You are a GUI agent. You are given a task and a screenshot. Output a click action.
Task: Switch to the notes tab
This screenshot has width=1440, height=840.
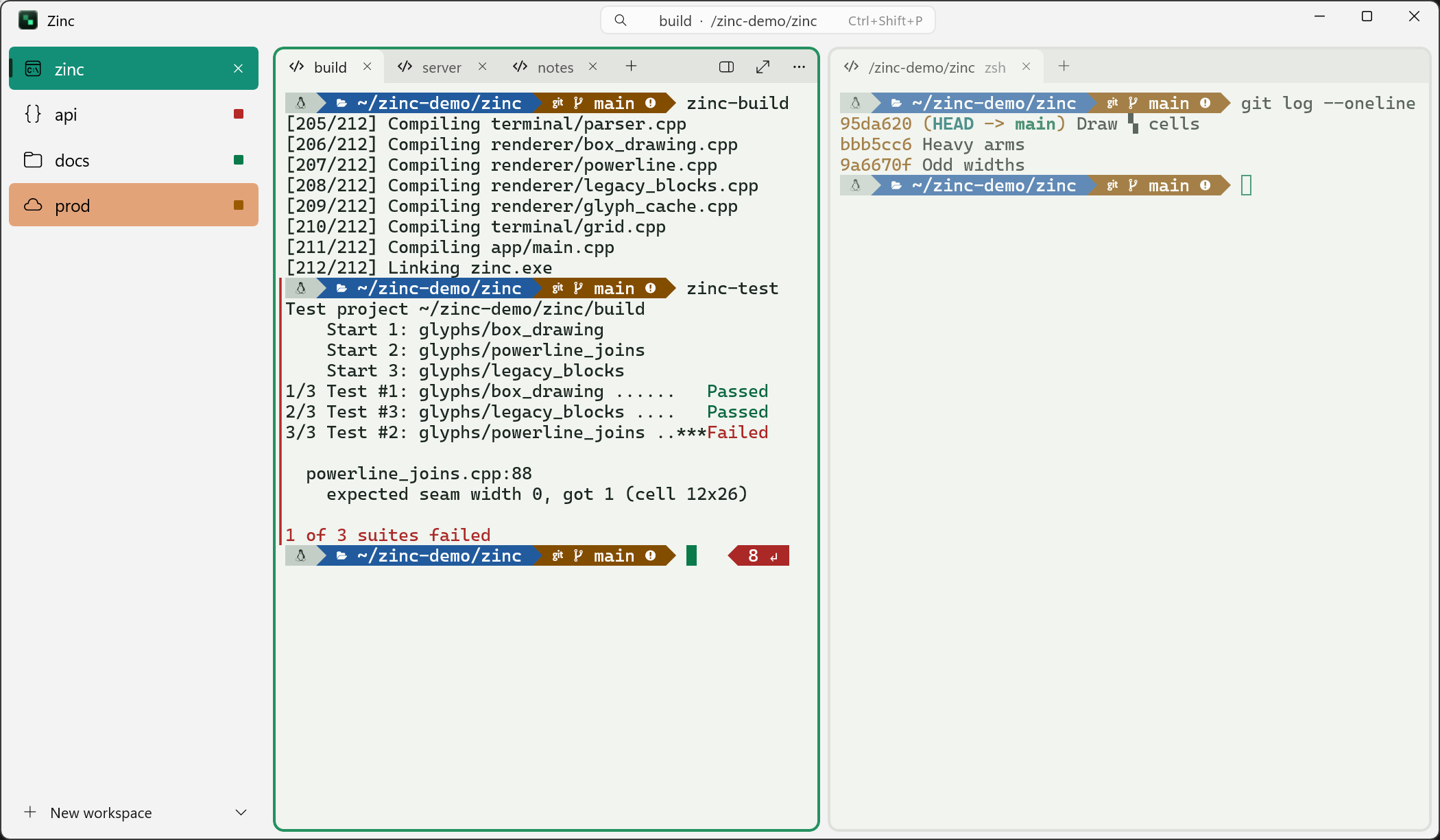click(x=555, y=67)
